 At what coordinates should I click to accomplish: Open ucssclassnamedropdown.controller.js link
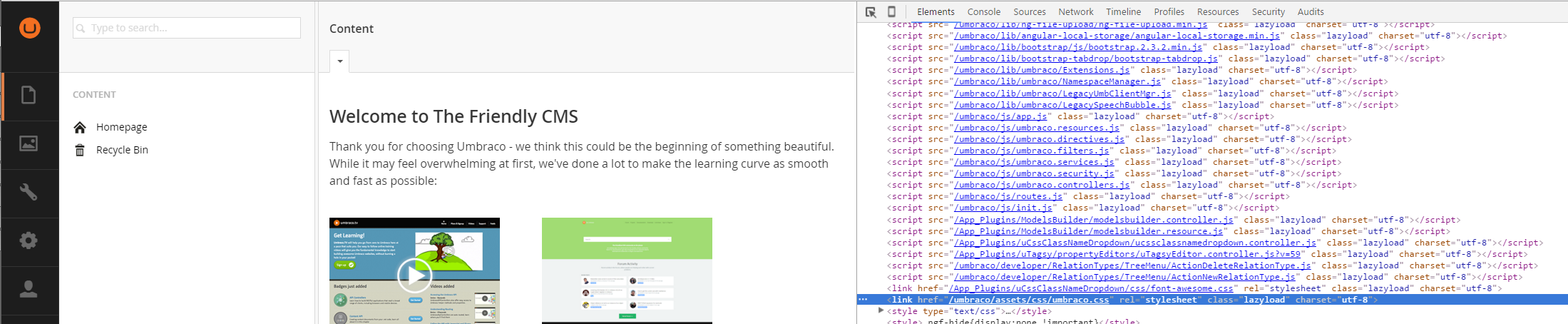tap(1135, 243)
